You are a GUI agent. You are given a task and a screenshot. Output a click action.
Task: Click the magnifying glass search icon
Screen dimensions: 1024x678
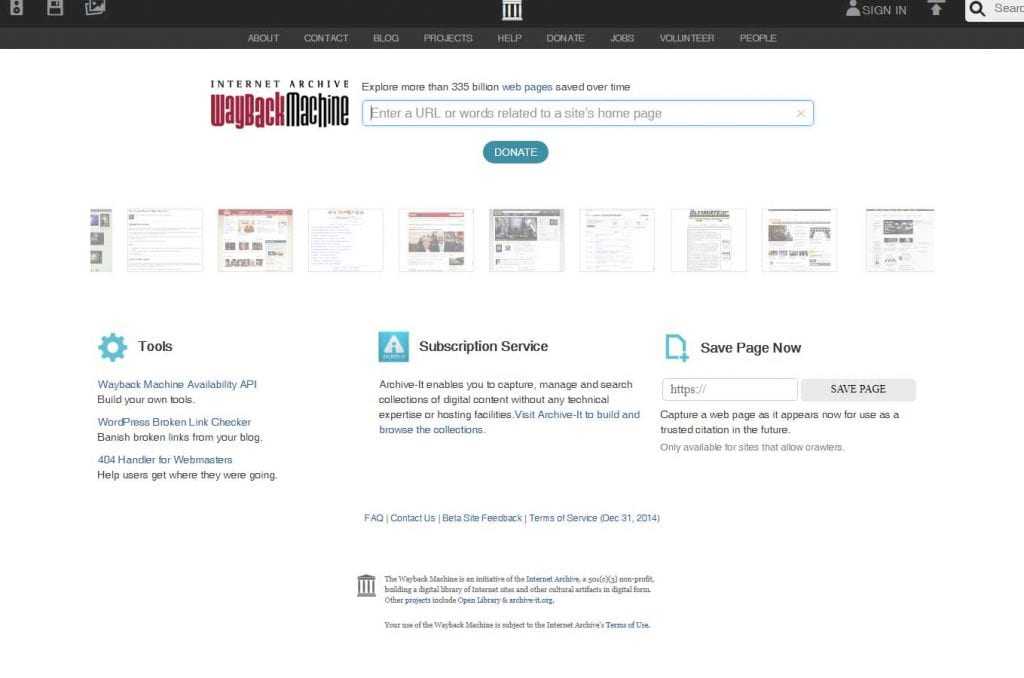click(977, 8)
